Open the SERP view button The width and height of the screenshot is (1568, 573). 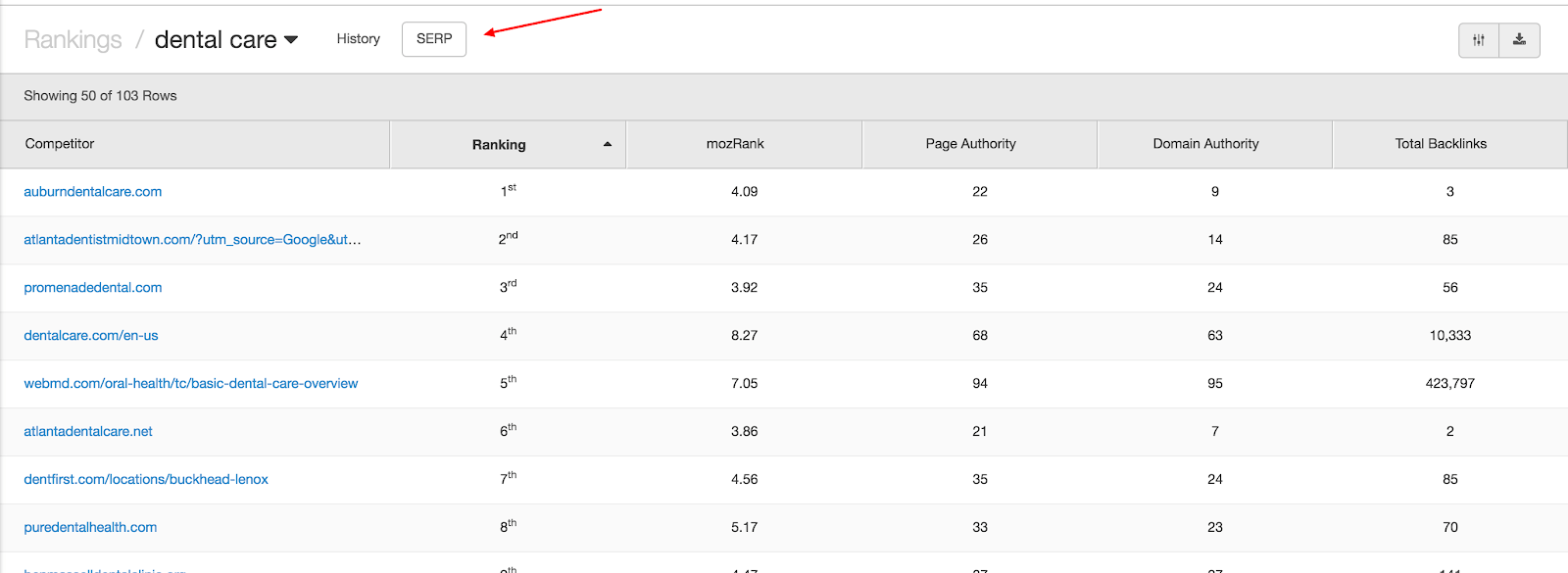(x=434, y=39)
